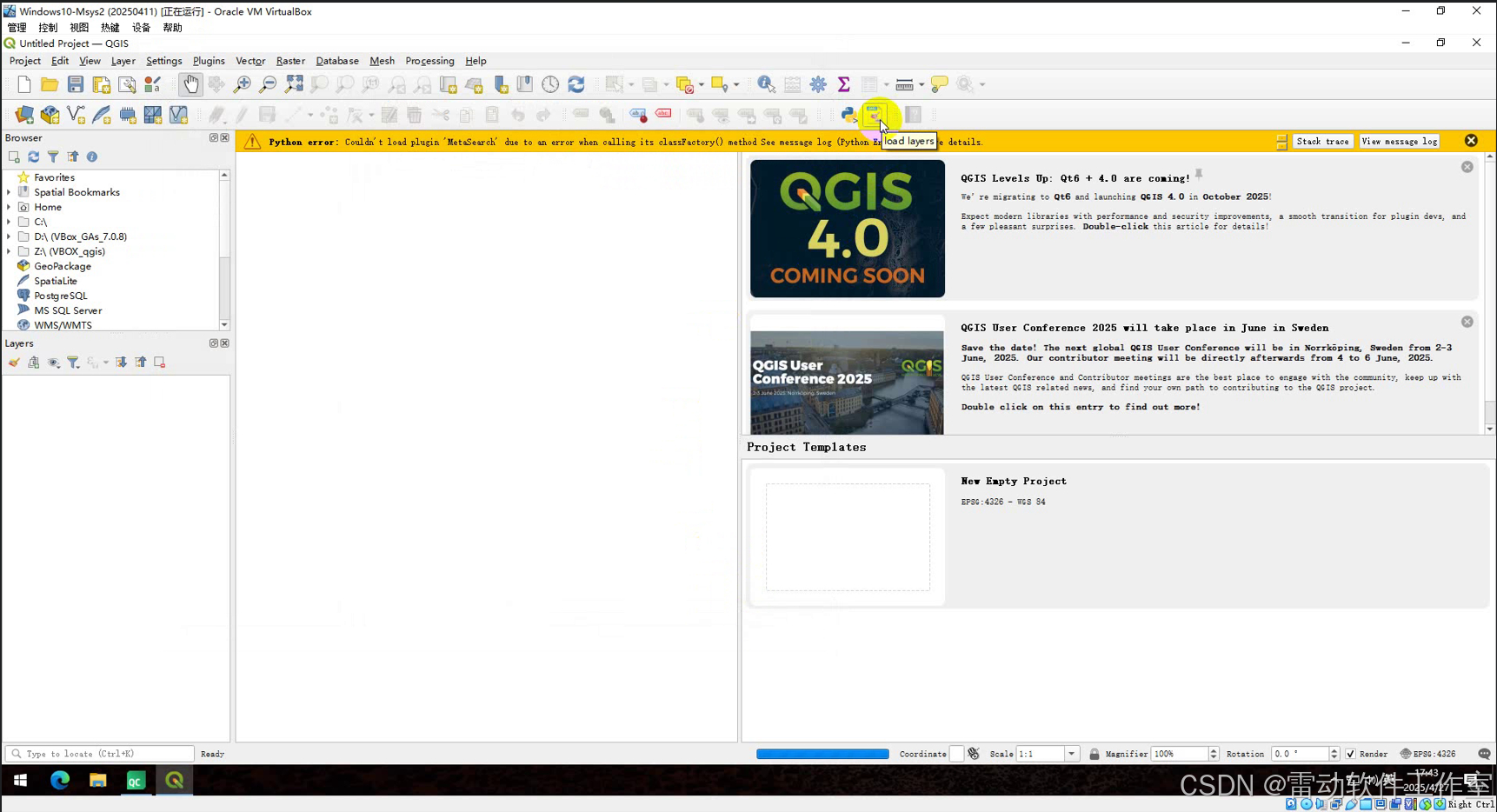Toggle the Render checkbox

coord(1350,754)
